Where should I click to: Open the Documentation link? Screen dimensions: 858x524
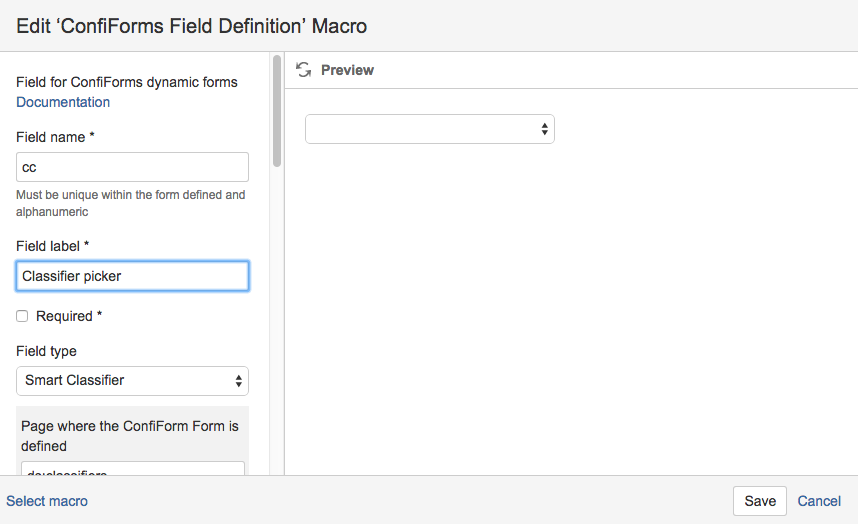point(63,102)
